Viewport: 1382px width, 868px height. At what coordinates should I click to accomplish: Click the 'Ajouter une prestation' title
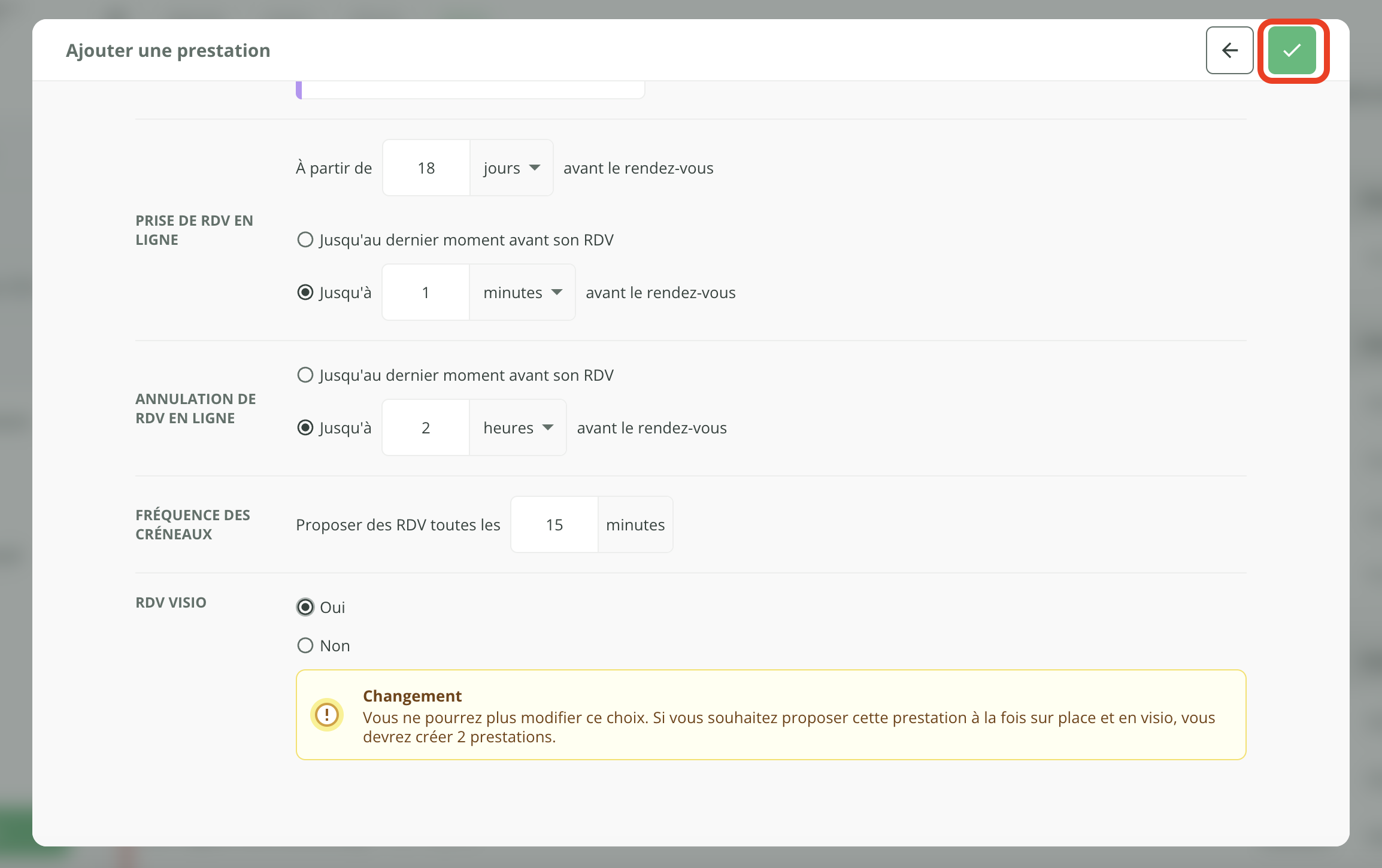168,50
